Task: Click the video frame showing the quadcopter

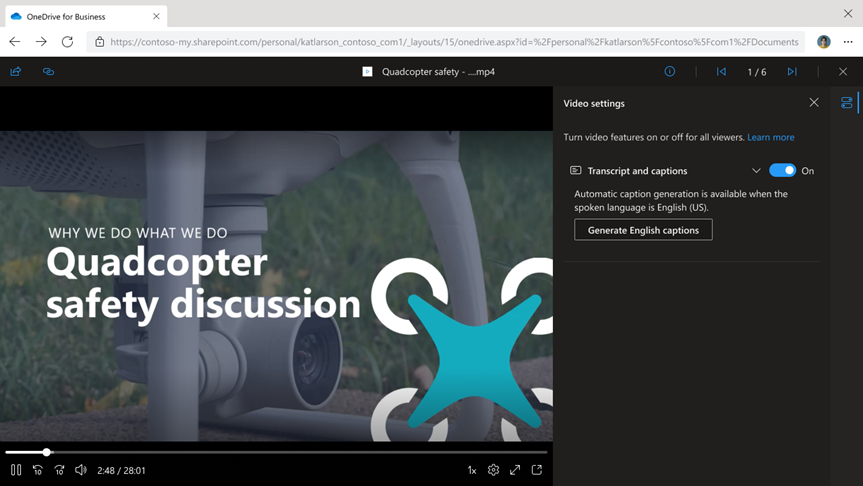Action: [x=276, y=286]
